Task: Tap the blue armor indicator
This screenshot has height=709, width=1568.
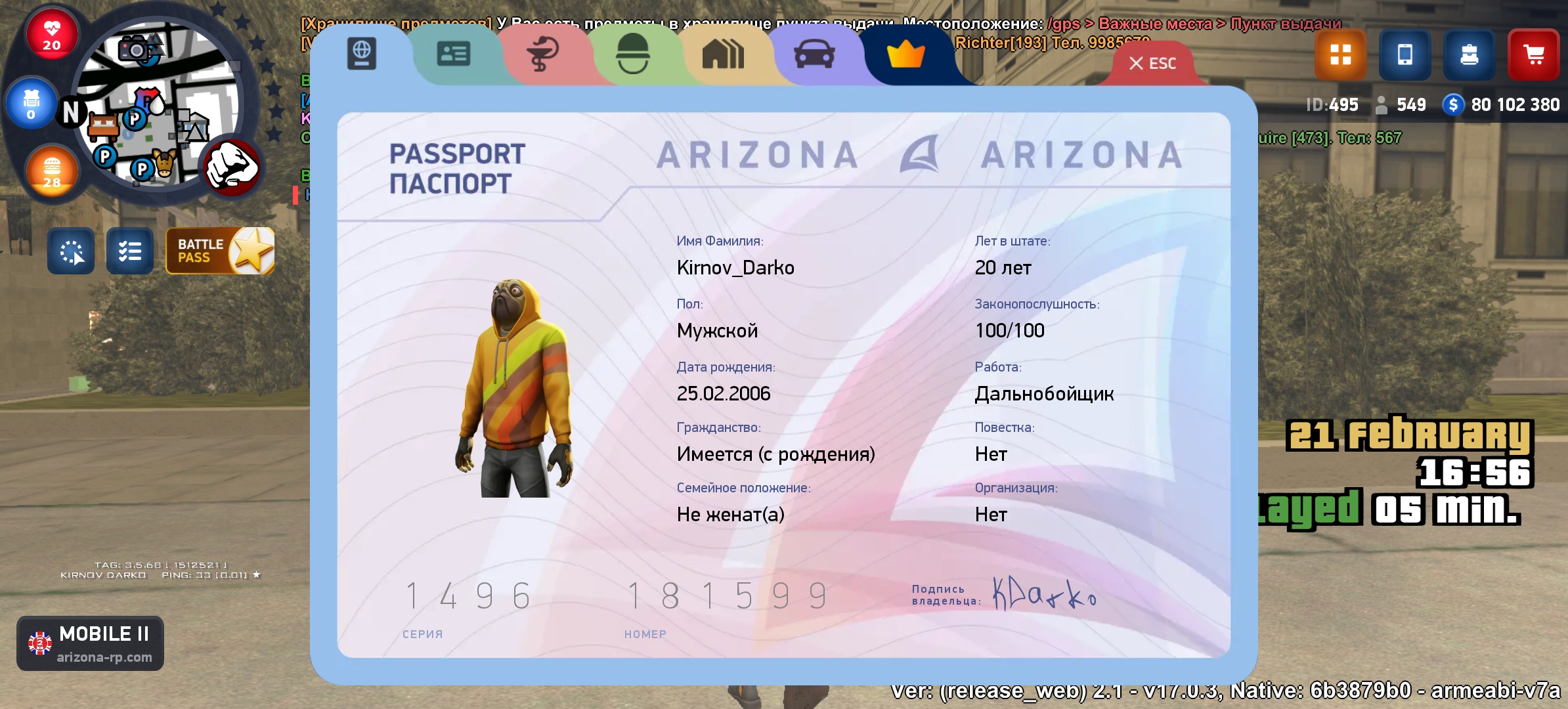Action: coord(31,104)
